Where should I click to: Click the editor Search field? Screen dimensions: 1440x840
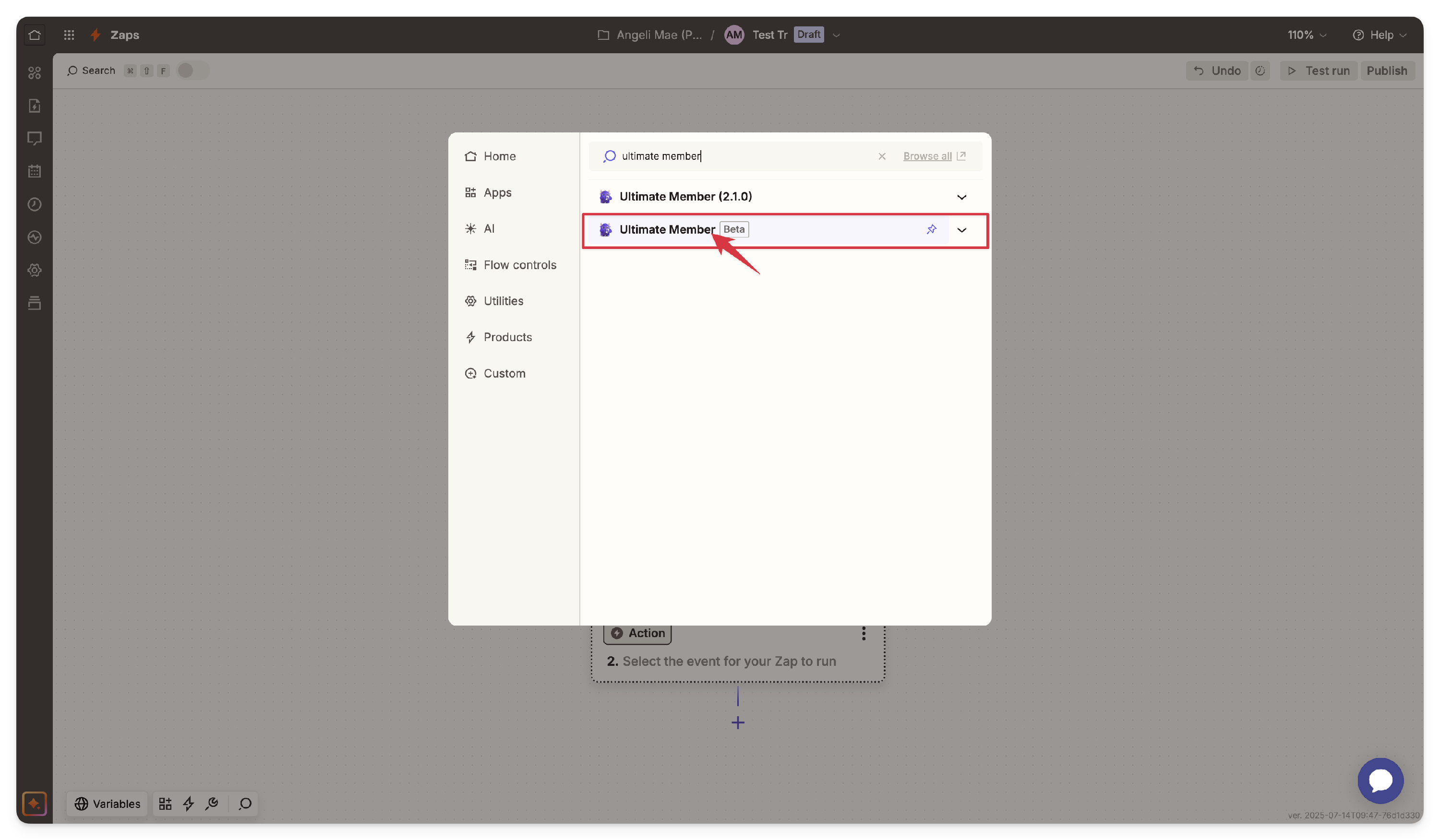[x=91, y=70]
